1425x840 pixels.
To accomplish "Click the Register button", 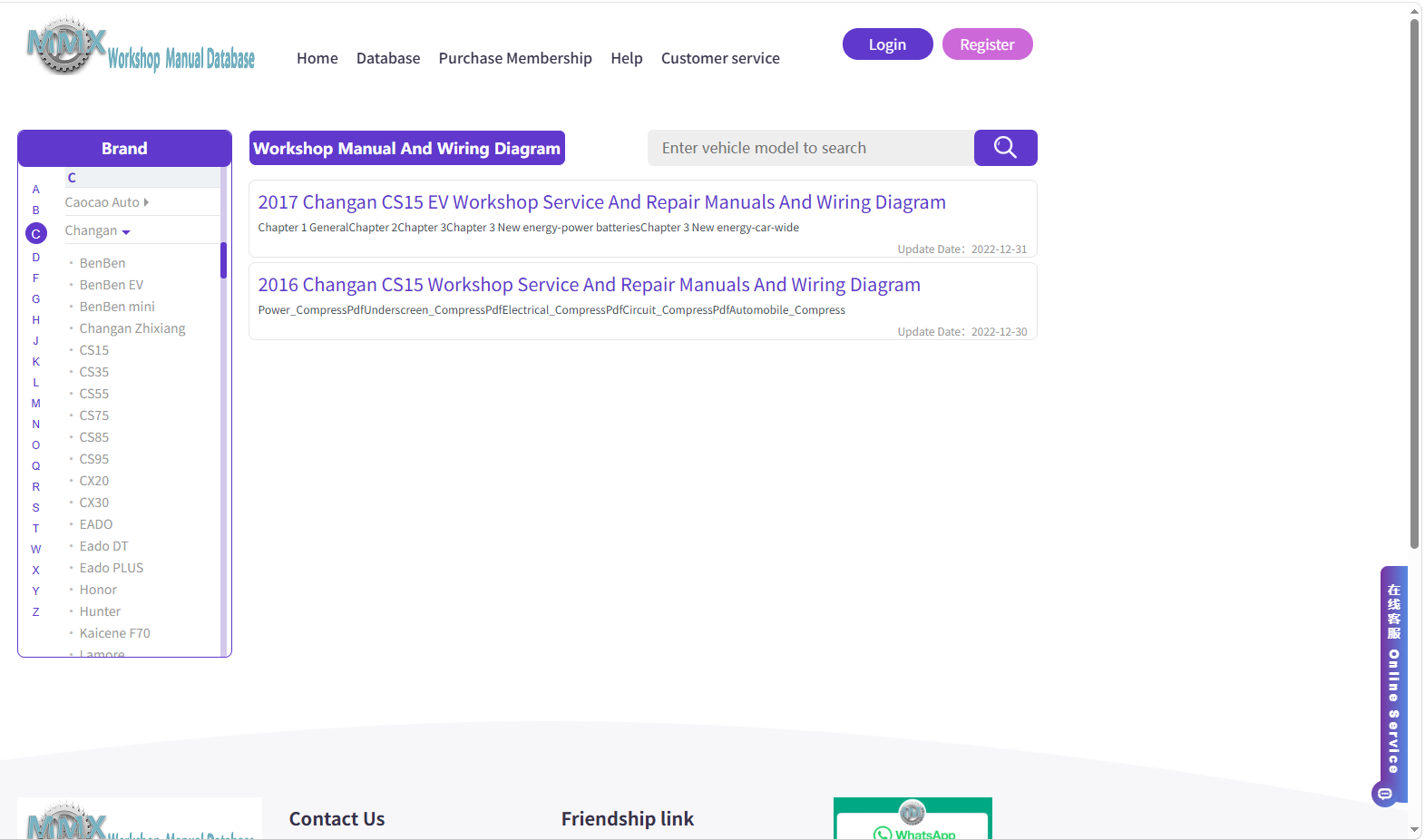I will coord(988,44).
